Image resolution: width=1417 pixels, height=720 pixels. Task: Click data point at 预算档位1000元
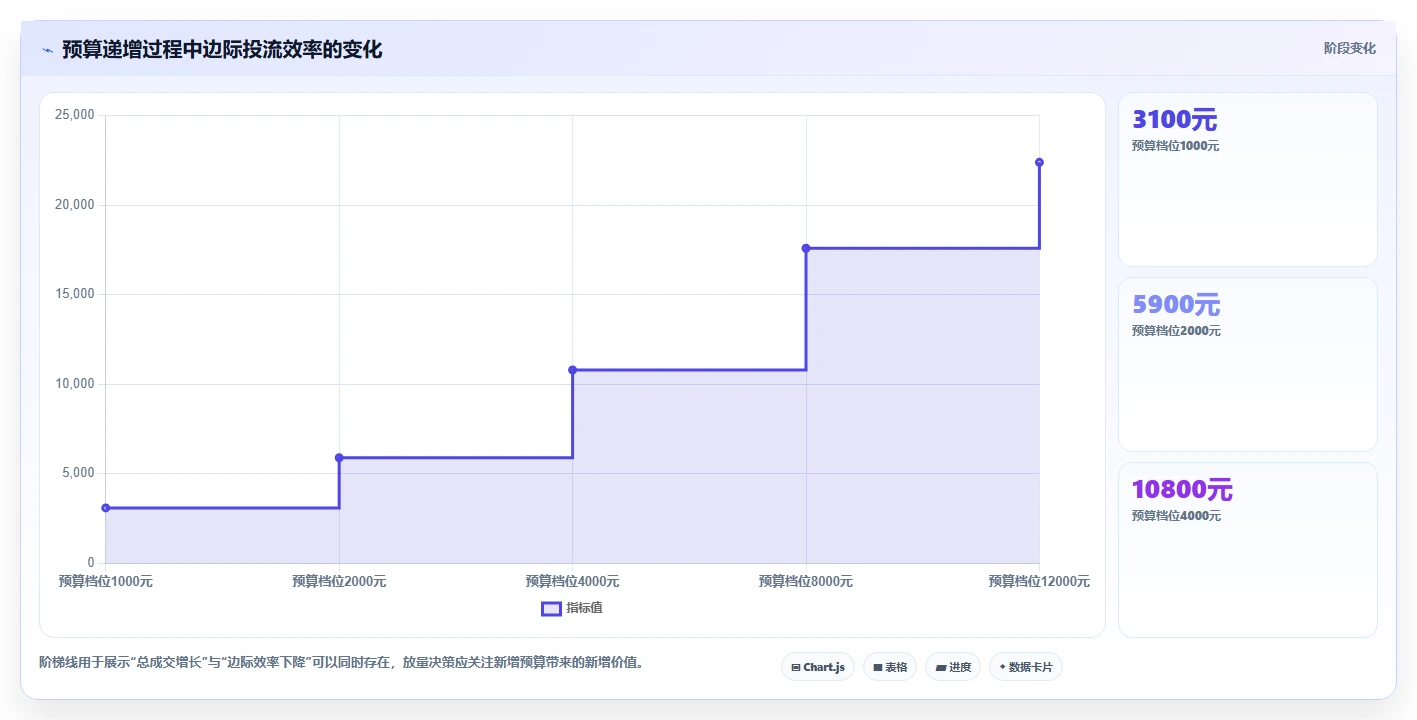pyautogui.click(x=106, y=508)
